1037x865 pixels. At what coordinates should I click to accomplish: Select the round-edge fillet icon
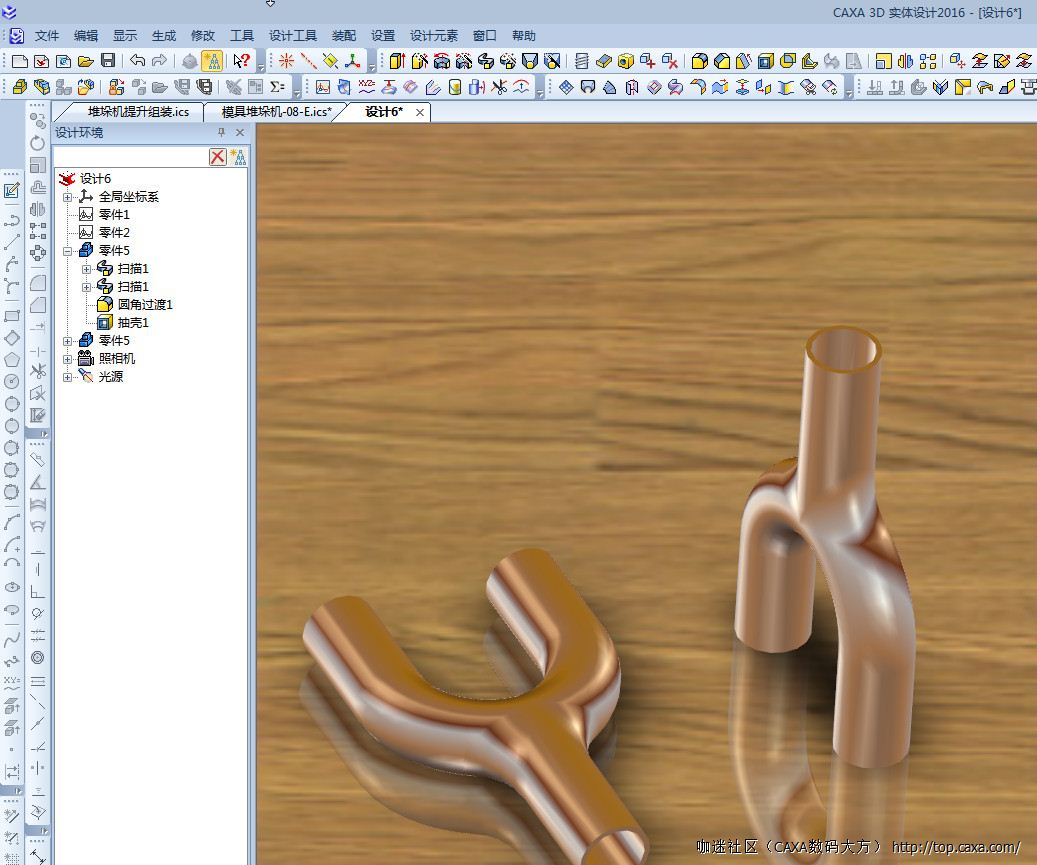700,62
